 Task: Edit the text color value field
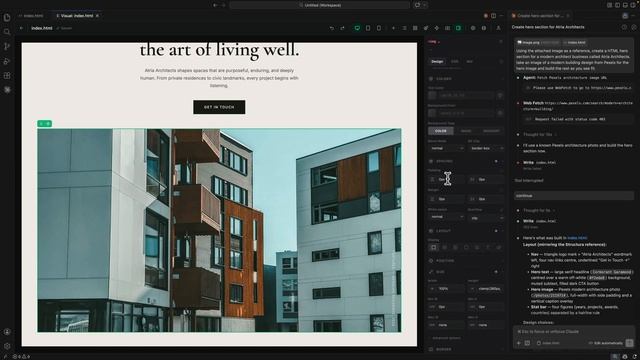click(466, 95)
